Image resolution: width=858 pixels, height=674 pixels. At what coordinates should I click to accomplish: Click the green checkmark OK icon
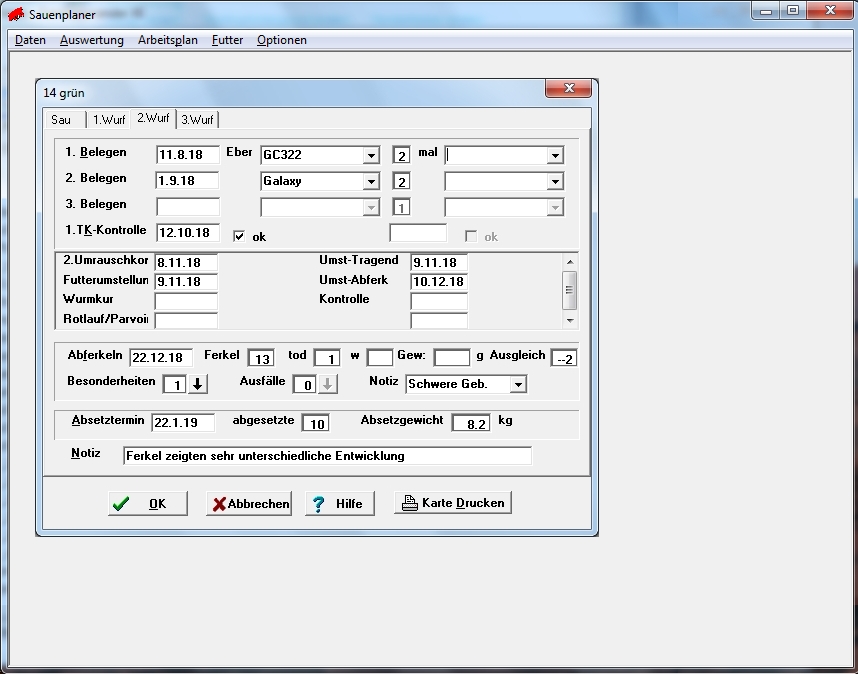[121, 504]
